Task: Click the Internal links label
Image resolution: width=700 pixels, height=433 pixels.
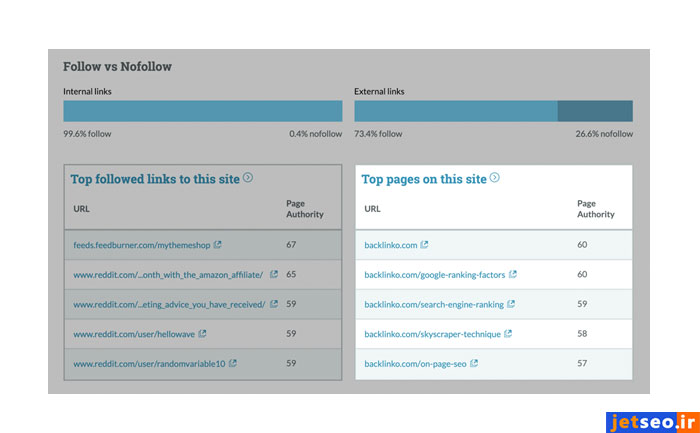Action: 87,91
